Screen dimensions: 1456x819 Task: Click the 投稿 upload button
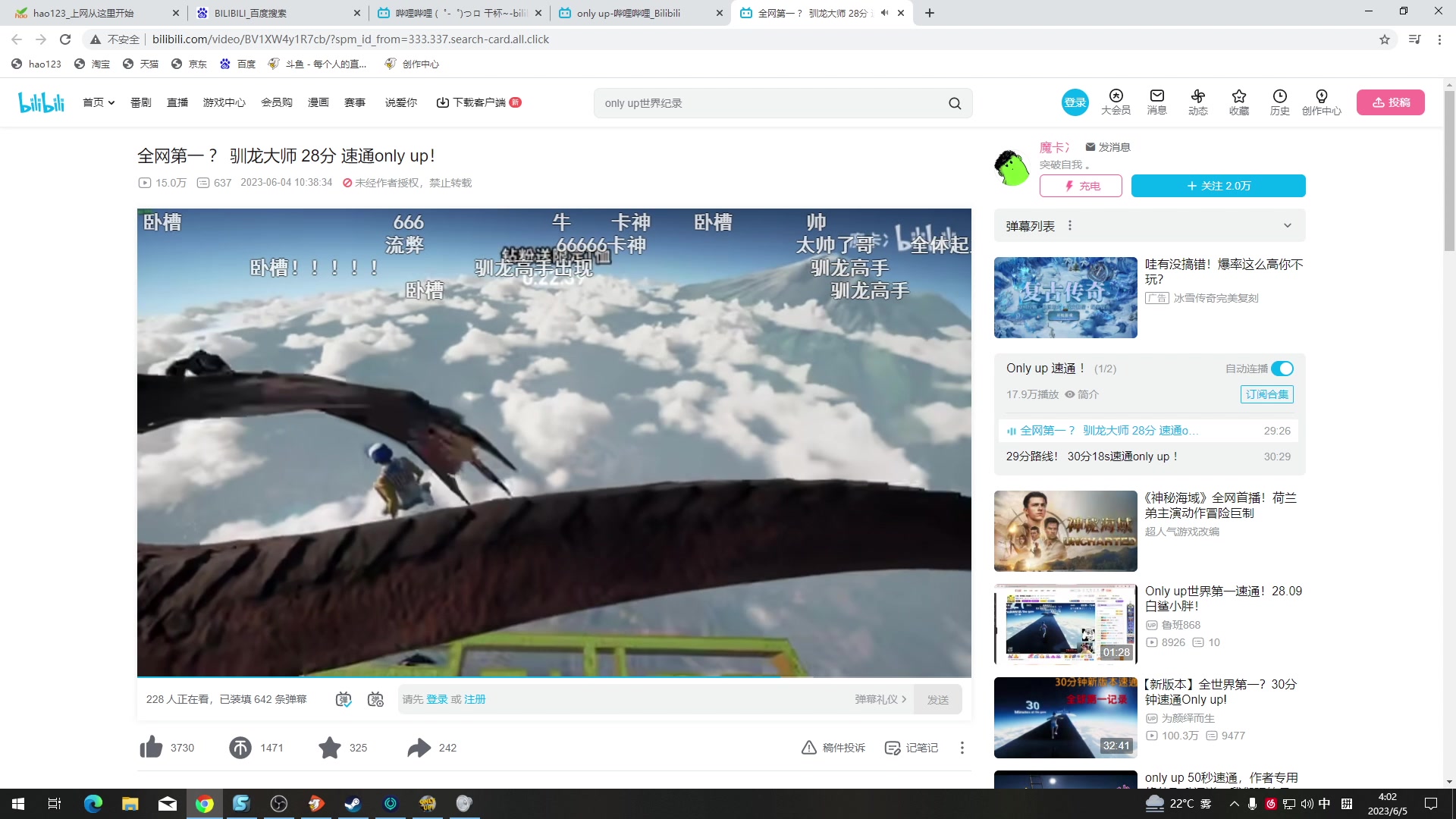pos(1390,102)
